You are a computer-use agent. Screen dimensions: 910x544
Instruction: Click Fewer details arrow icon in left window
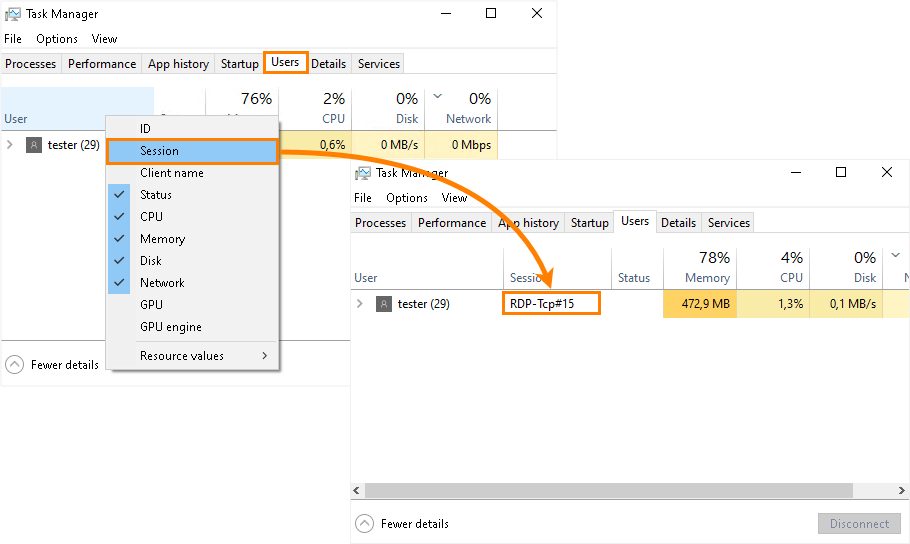[15, 365]
